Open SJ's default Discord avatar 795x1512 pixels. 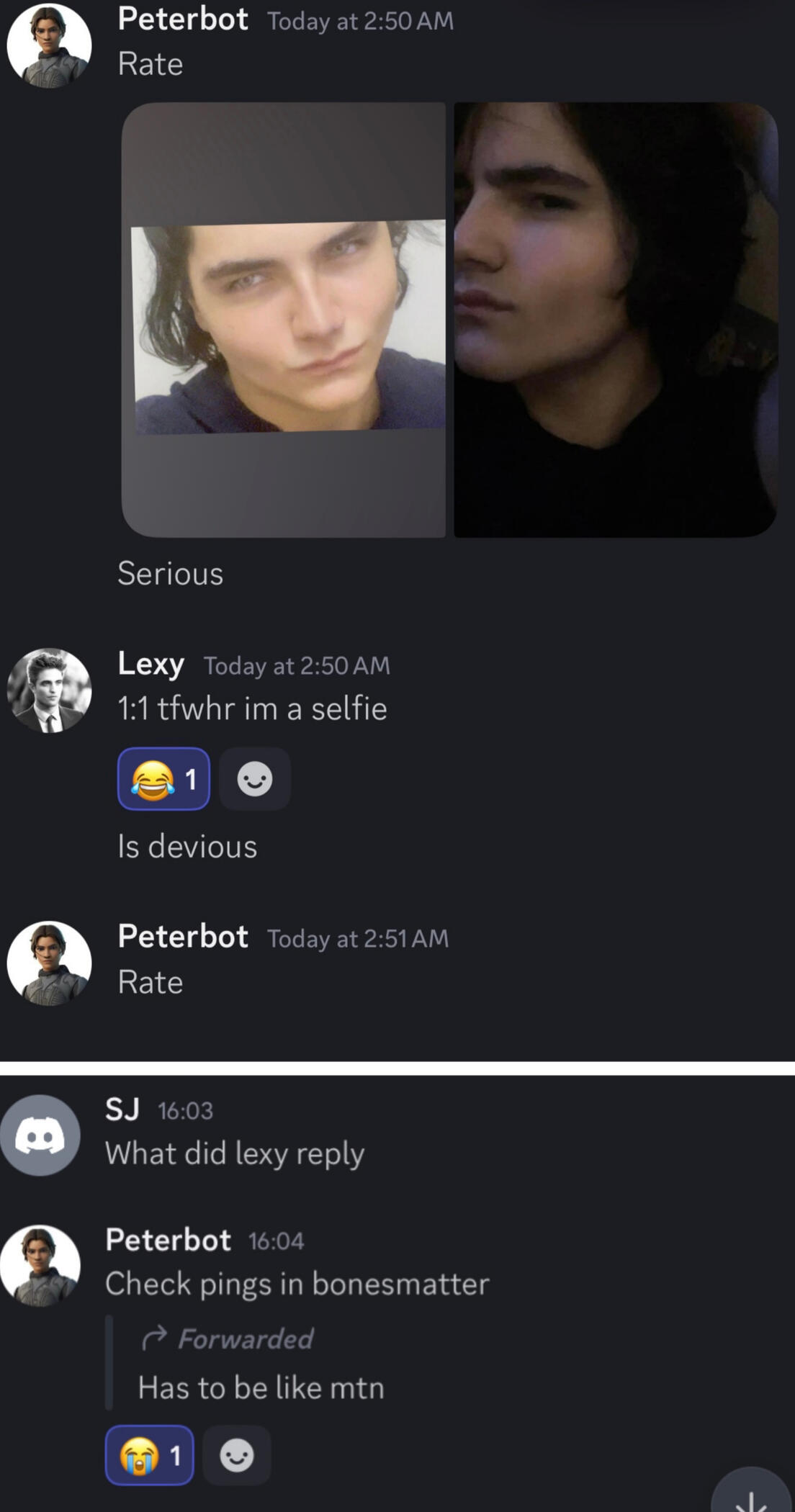[x=40, y=1135]
